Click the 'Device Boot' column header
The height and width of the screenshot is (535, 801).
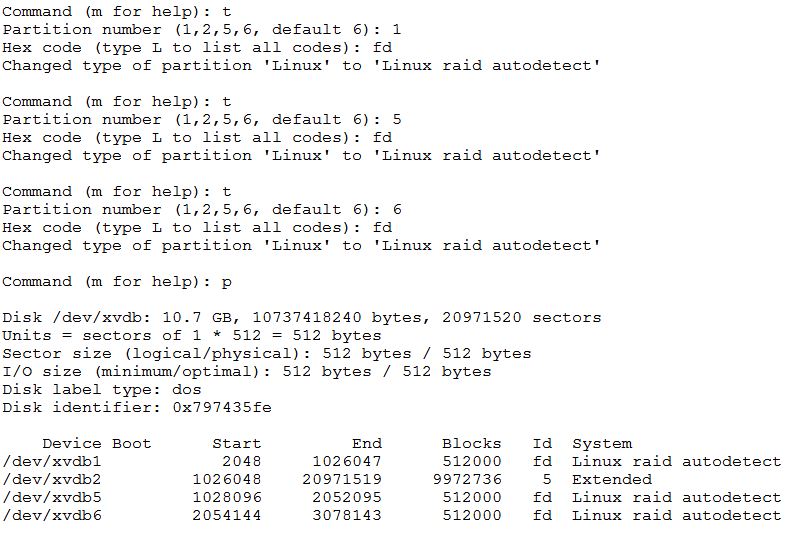(97, 444)
